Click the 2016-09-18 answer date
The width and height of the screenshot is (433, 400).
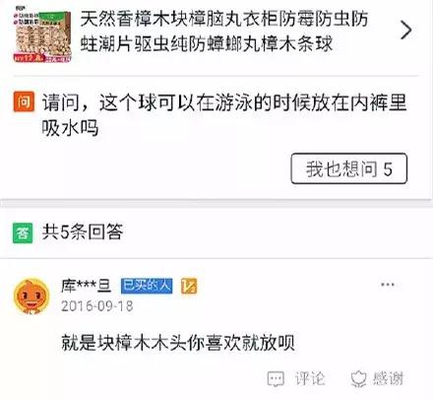pos(97,306)
